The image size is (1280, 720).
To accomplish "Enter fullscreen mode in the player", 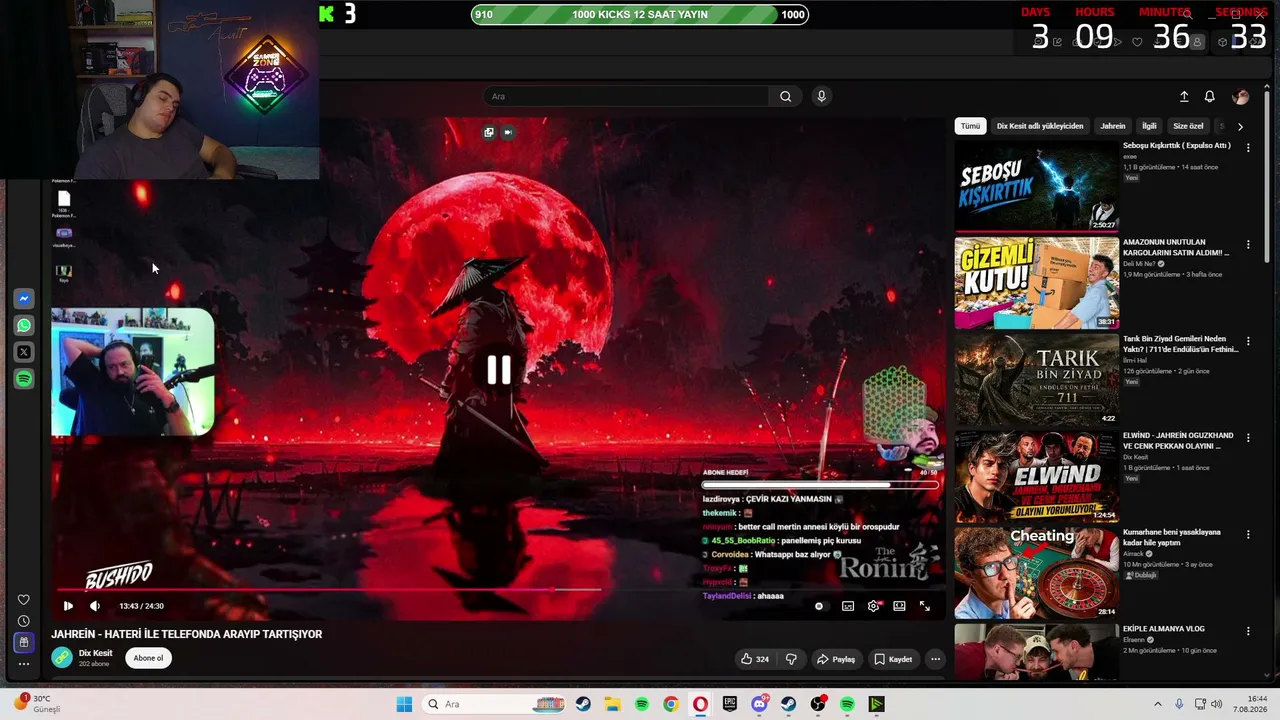I will click(925, 606).
